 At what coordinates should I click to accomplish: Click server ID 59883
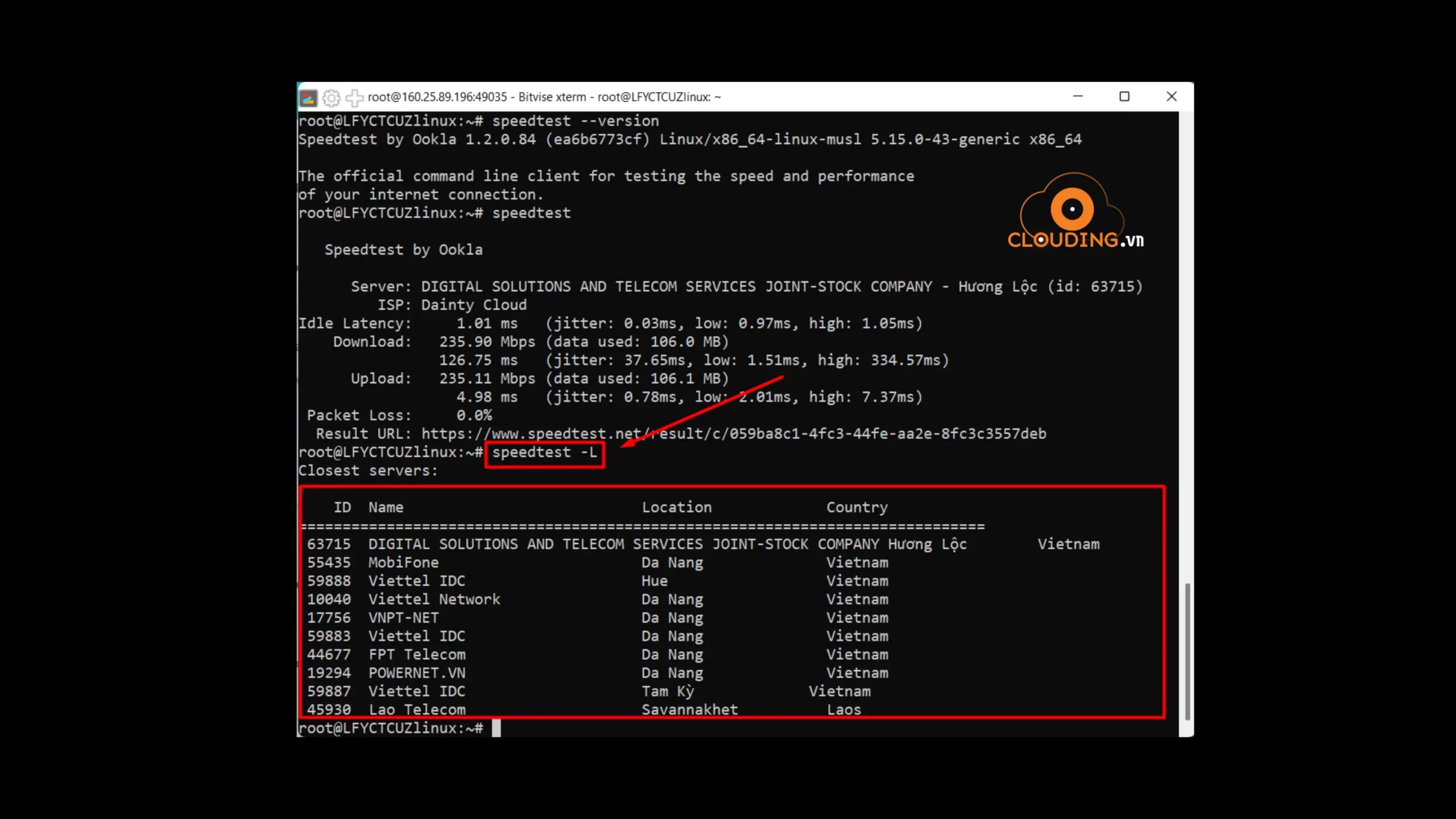329,636
